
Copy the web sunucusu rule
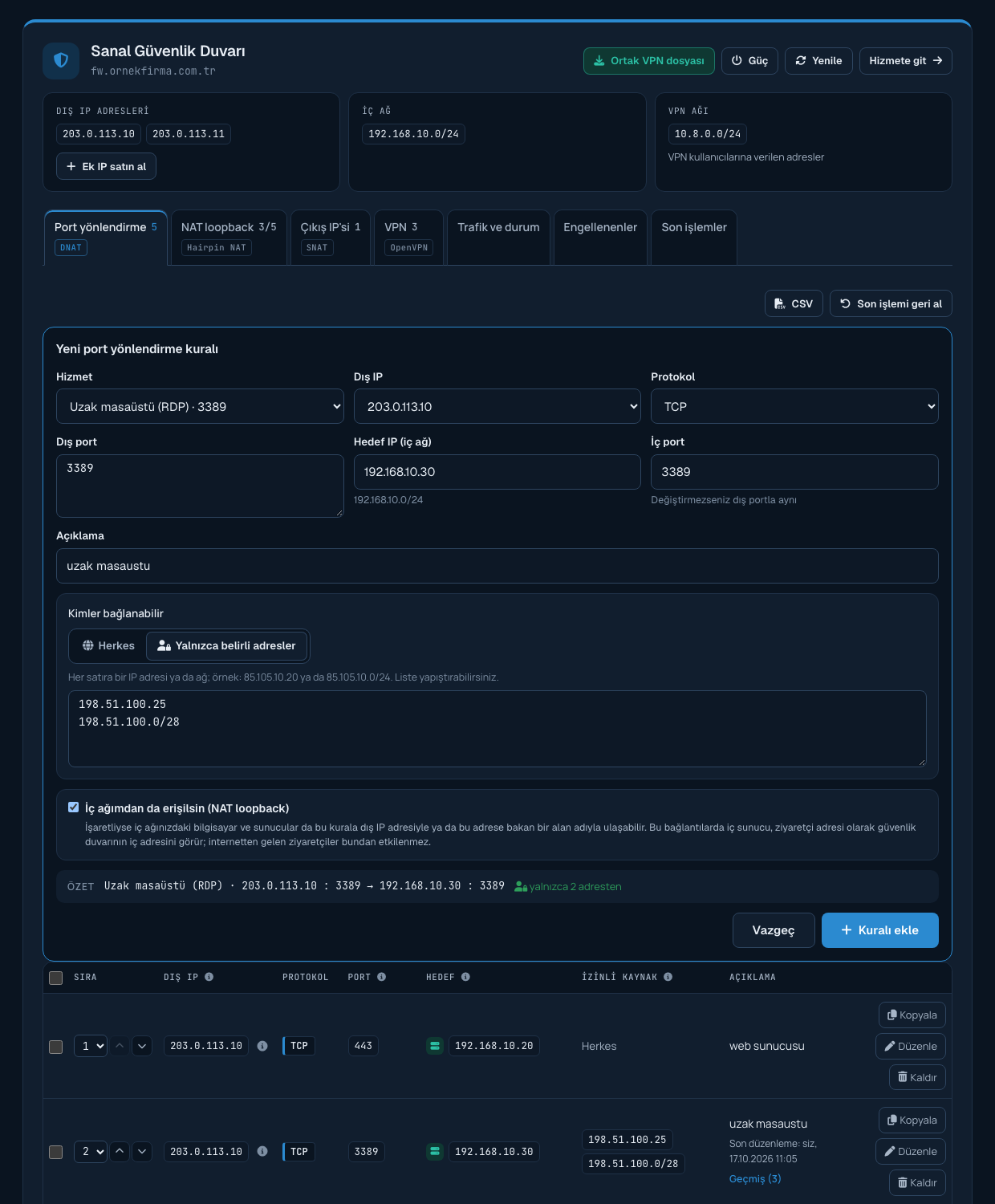[912, 1015]
